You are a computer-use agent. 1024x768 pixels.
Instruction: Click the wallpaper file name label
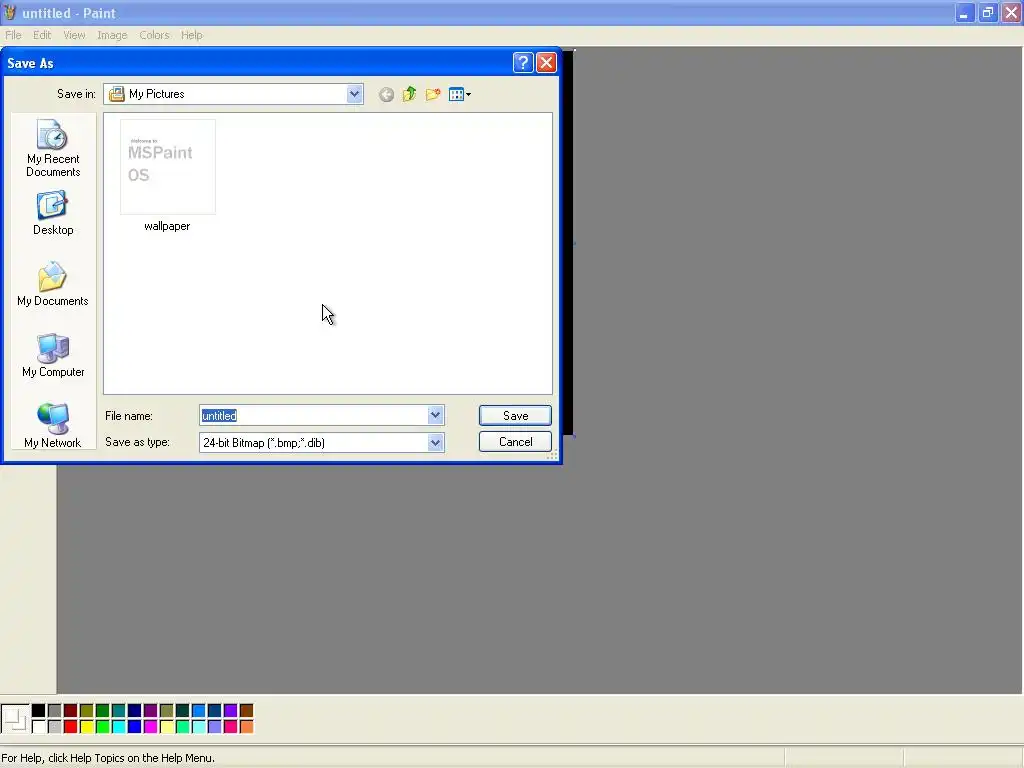167,226
